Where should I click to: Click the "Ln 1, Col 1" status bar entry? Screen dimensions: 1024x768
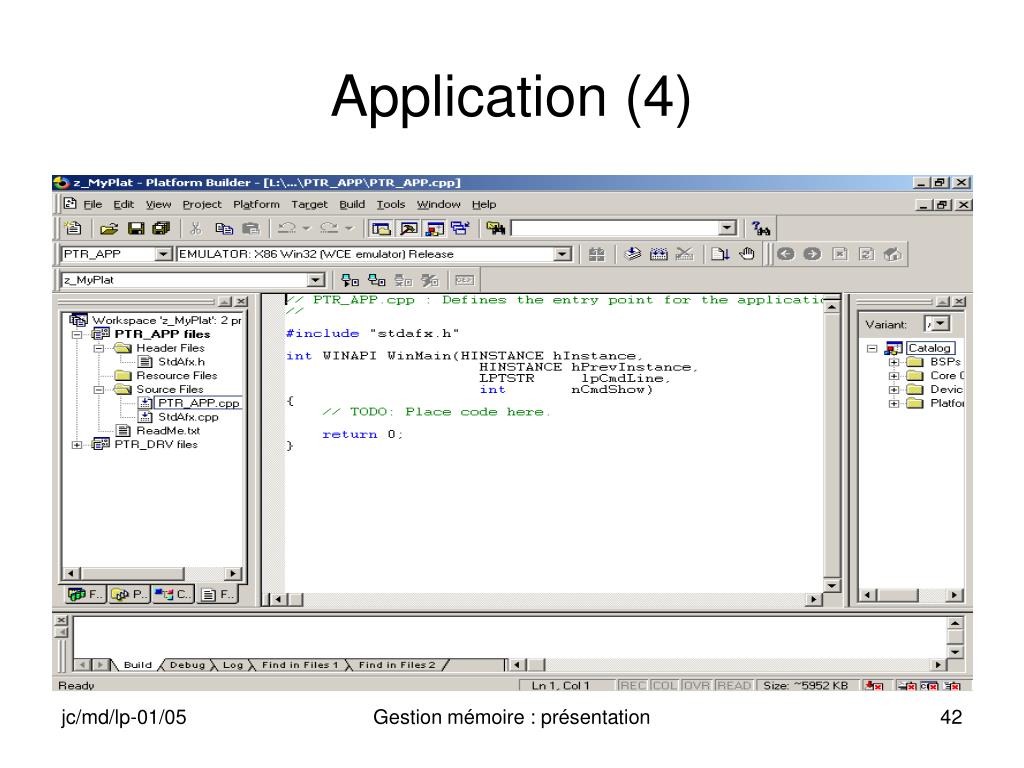pos(560,685)
